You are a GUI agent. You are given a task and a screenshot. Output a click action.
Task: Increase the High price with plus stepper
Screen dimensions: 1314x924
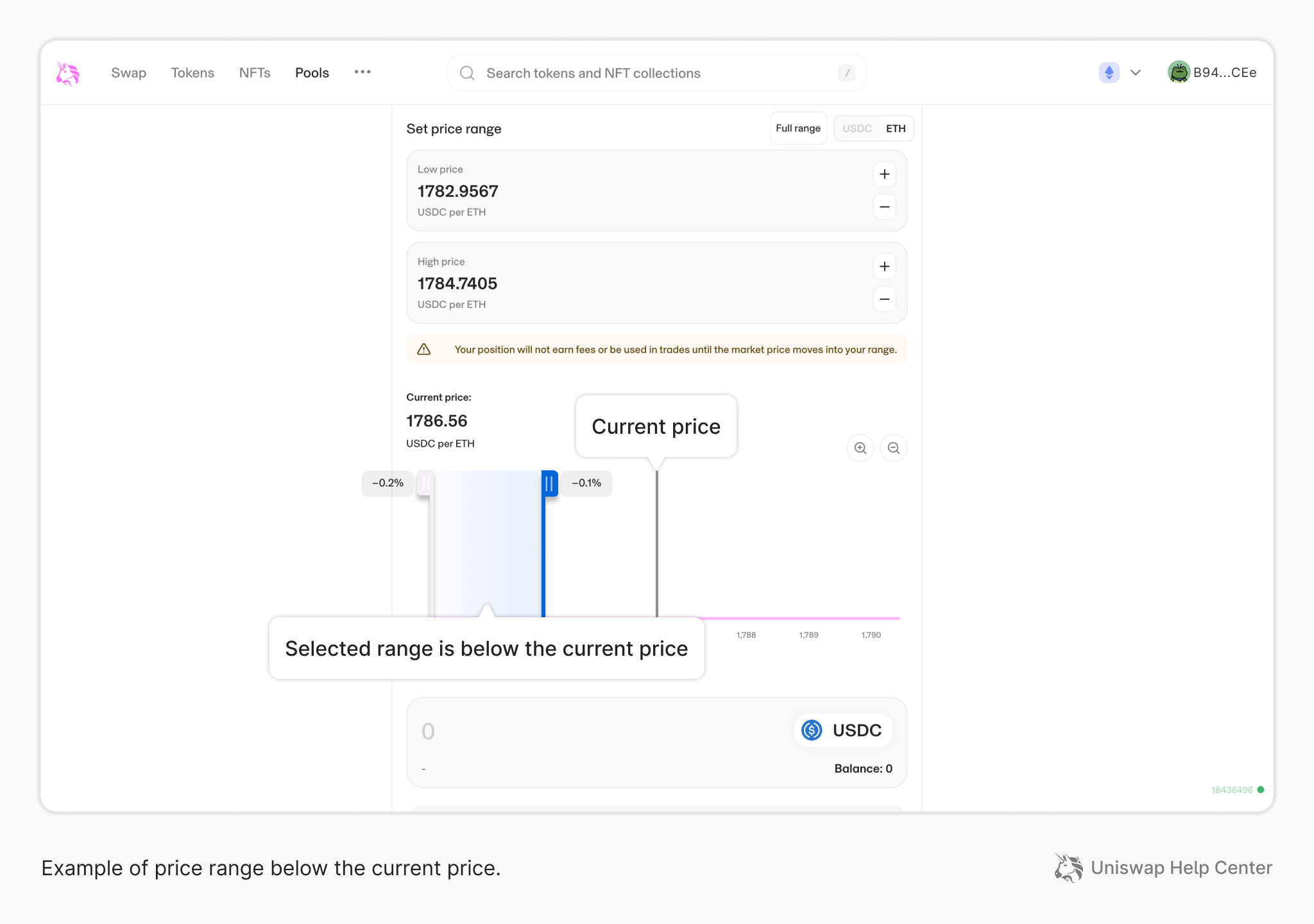coord(884,266)
